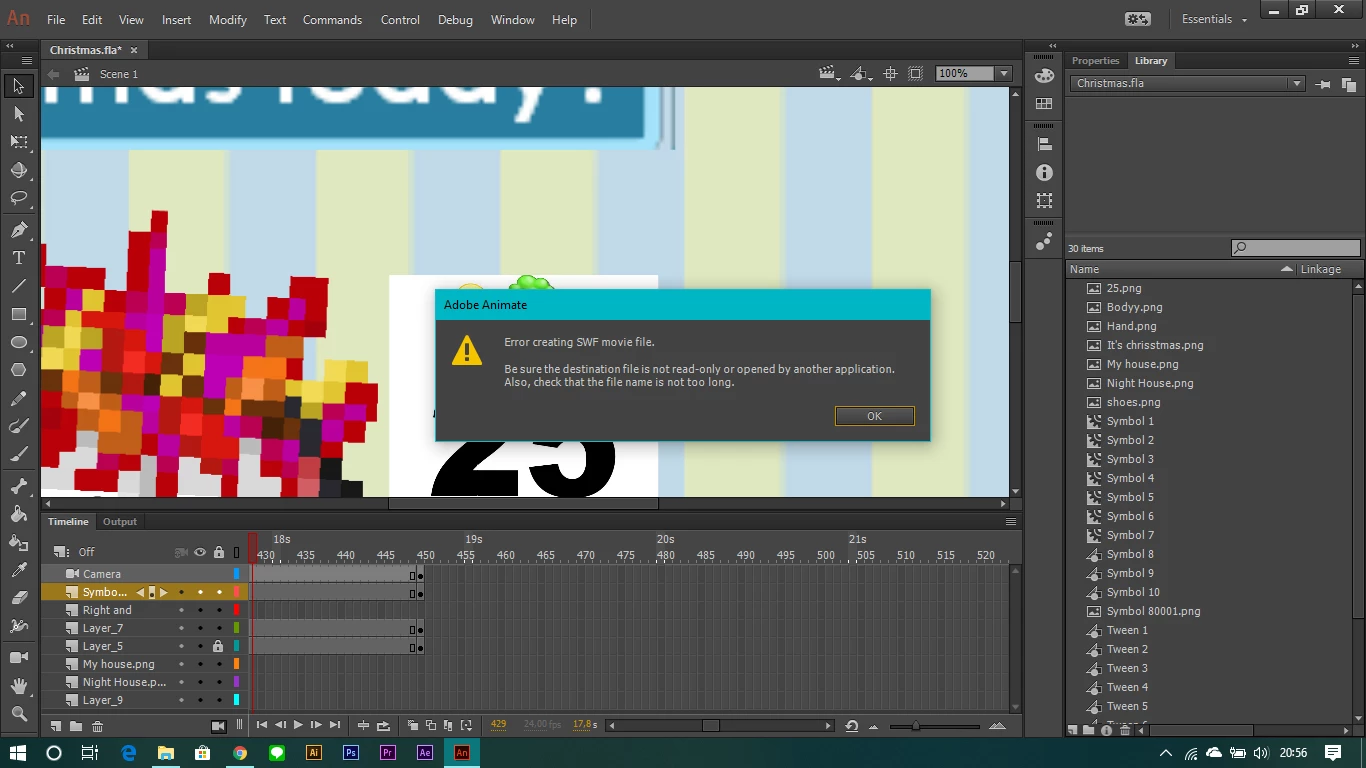1366x768 pixels.
Task: Click frame 480 on the timeline ruler
Action: point(665,555)
